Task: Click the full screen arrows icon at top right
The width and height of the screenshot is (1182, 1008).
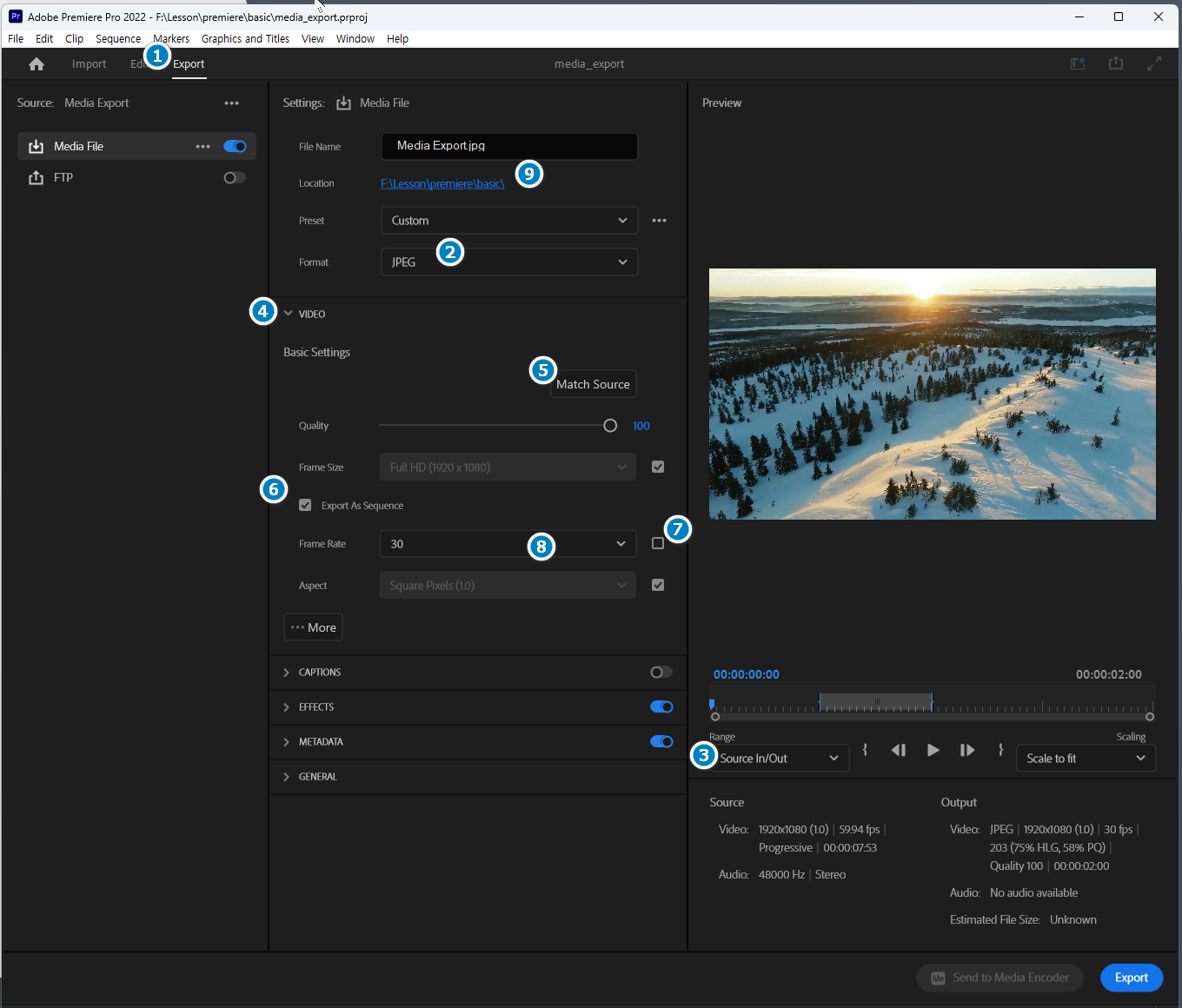Action: tap(1153, 63)
